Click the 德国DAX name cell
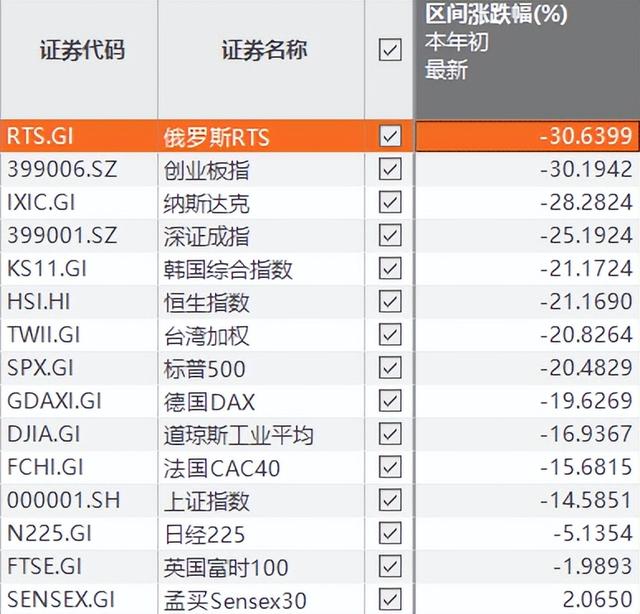 pos(261,400)
